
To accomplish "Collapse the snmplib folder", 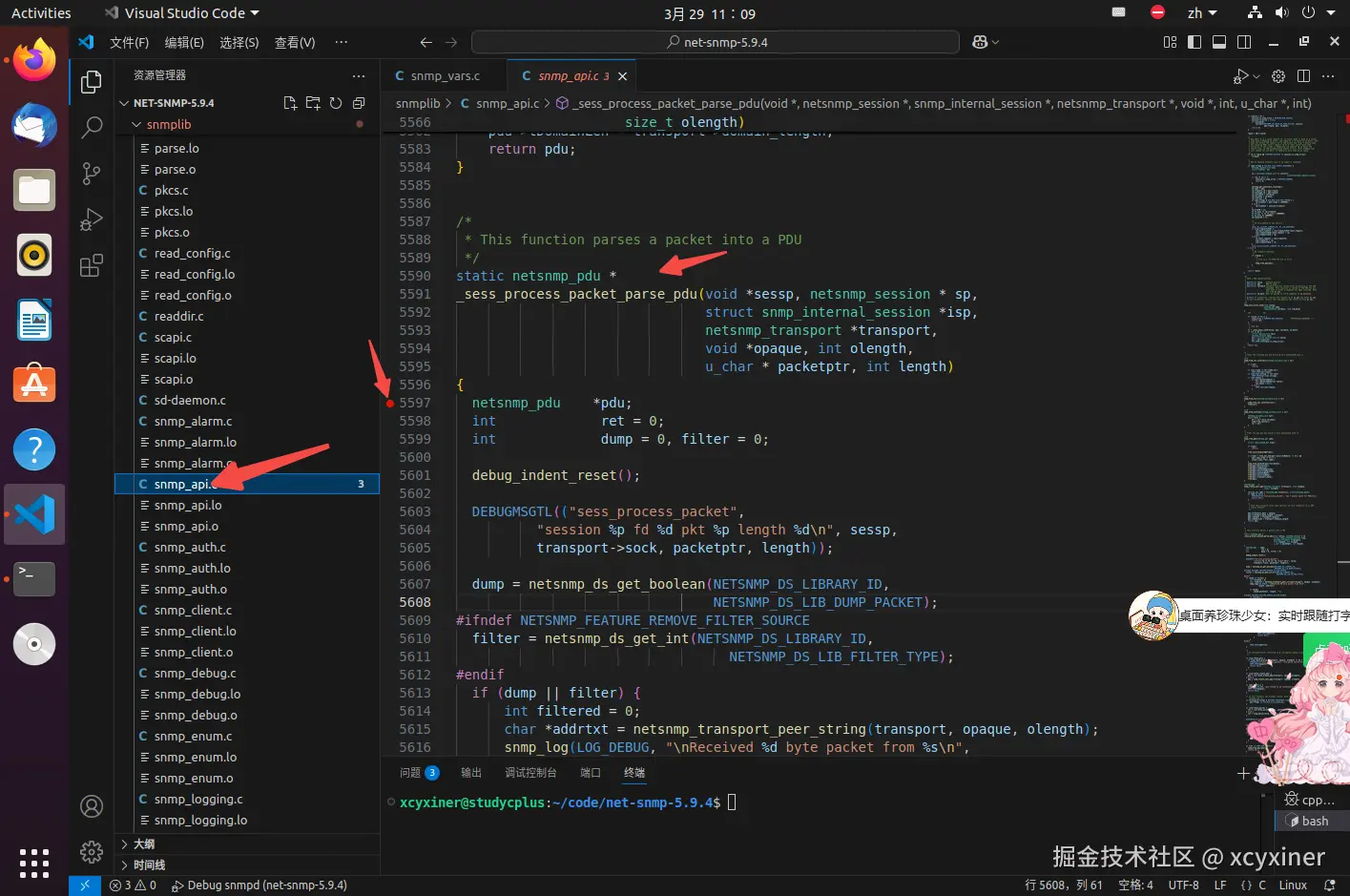I will point(136,125).
